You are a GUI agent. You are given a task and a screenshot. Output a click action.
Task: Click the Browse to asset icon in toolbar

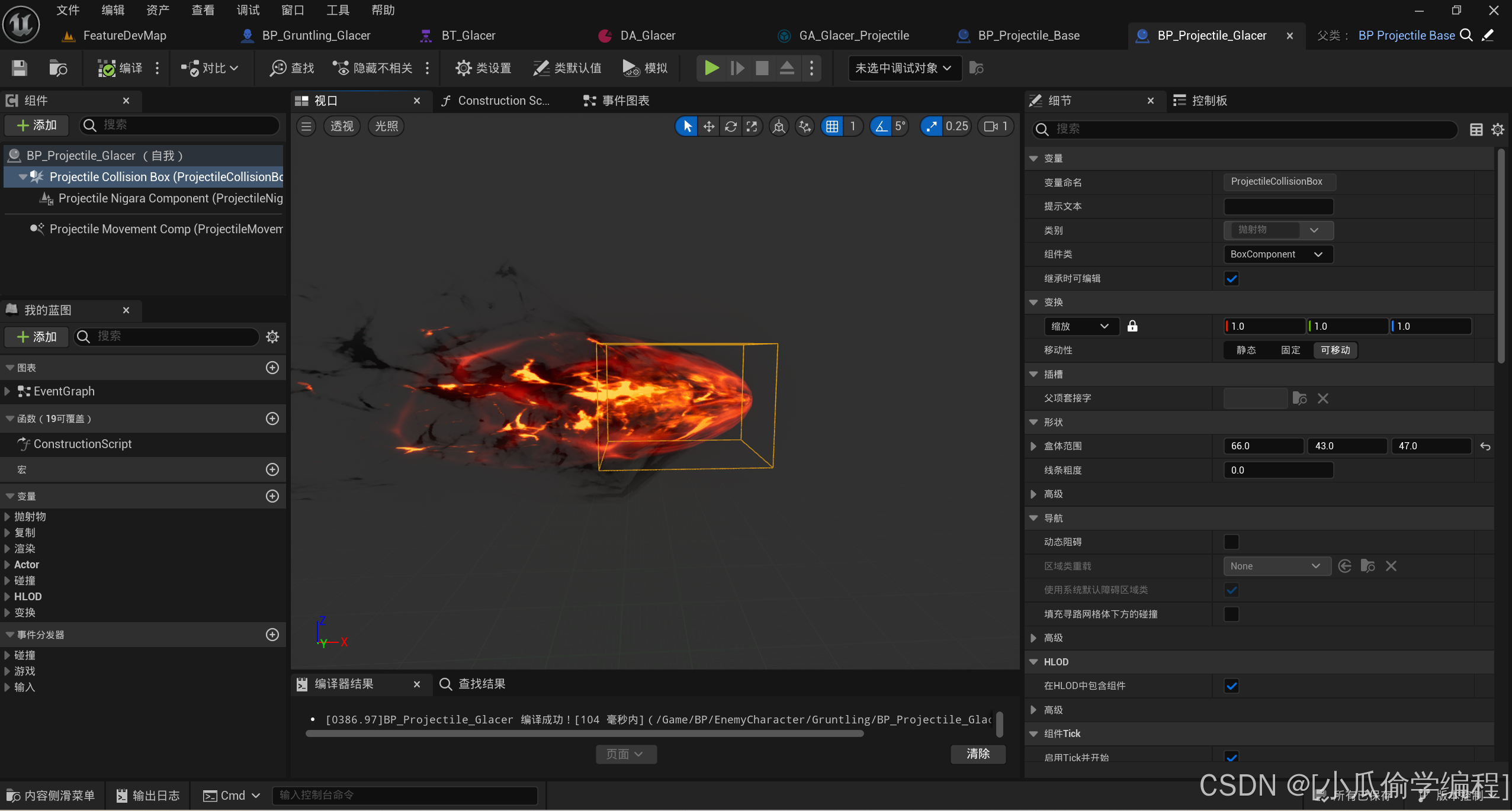coord(57,68)
